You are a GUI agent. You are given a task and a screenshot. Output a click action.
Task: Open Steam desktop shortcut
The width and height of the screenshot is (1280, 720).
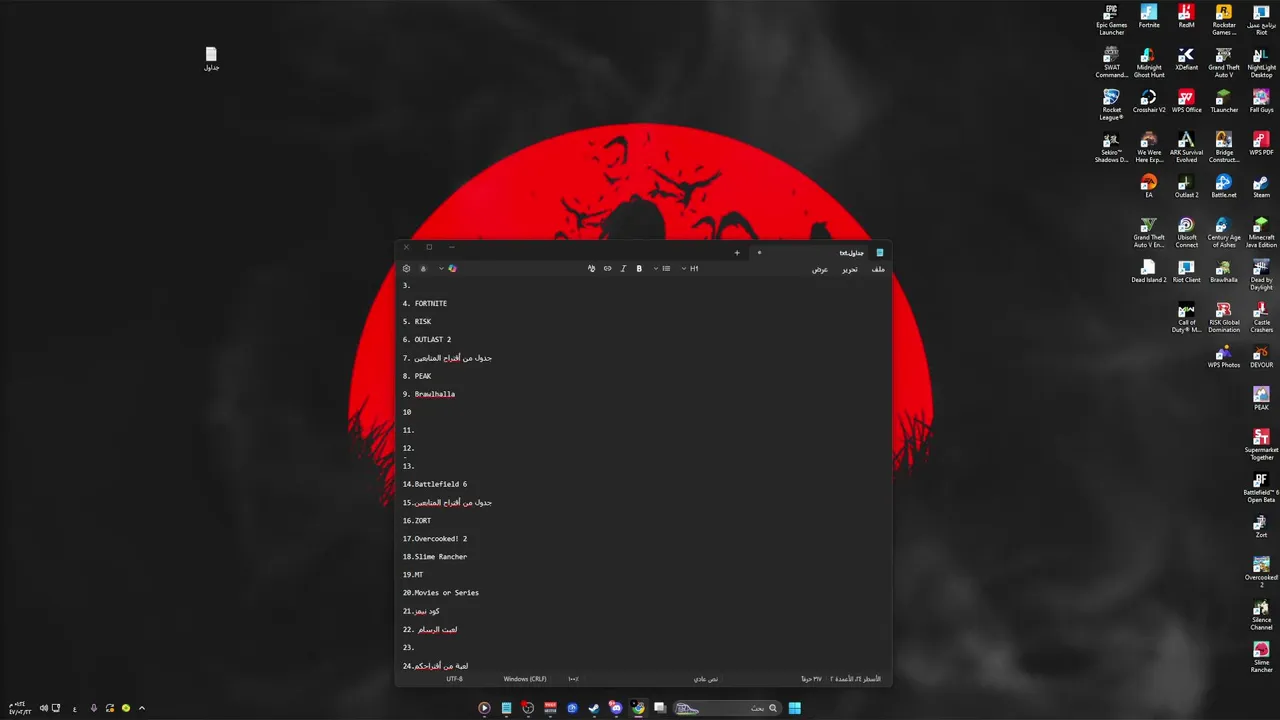click(1261, 186)
